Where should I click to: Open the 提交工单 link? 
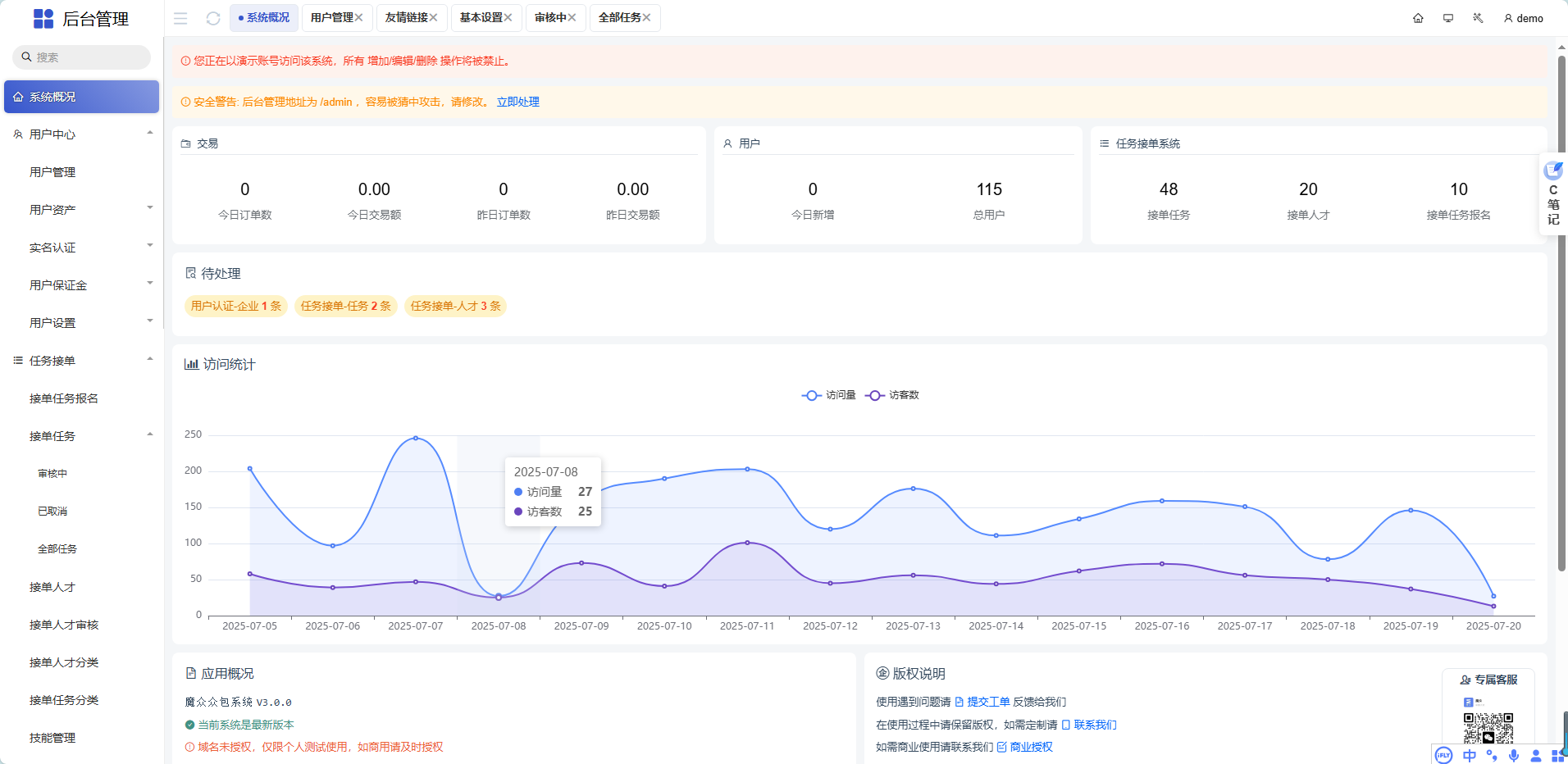click(x=987, y=702)
